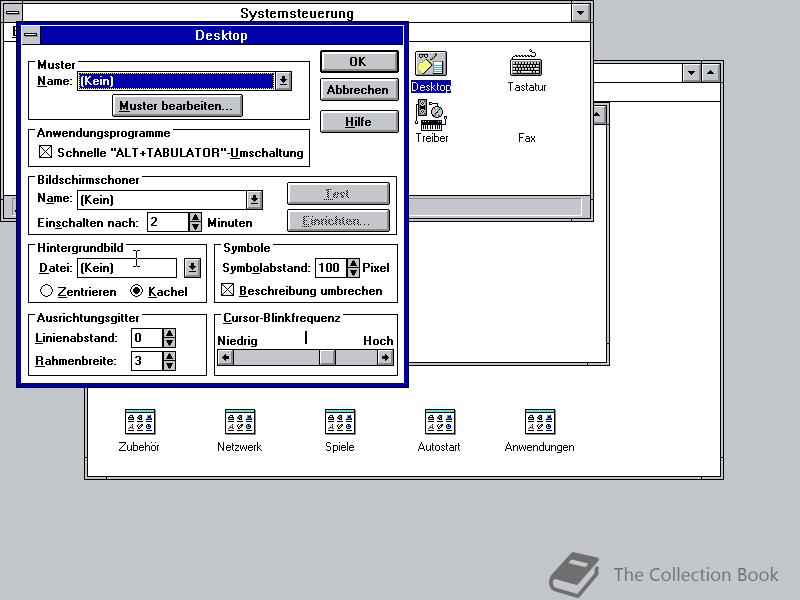
Task: Click the Linienabstand input field
Action: [x=147, y=338]
